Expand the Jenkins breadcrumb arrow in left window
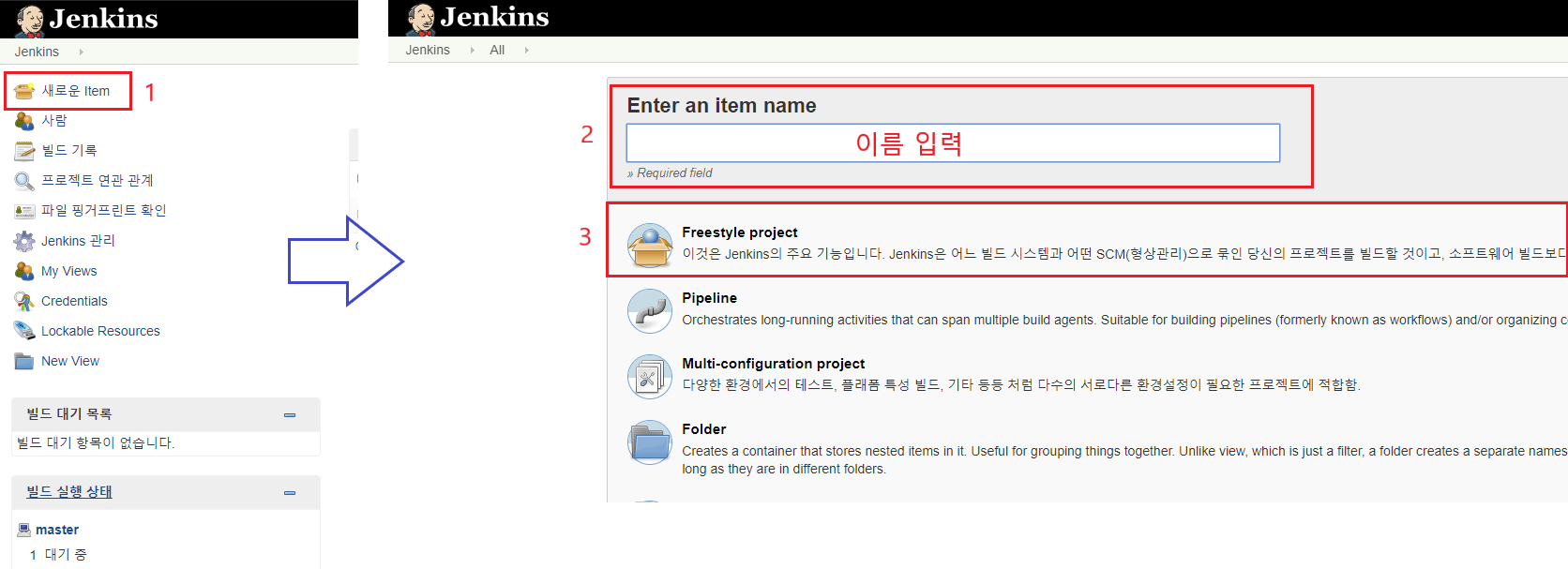 tap(82, 52)
